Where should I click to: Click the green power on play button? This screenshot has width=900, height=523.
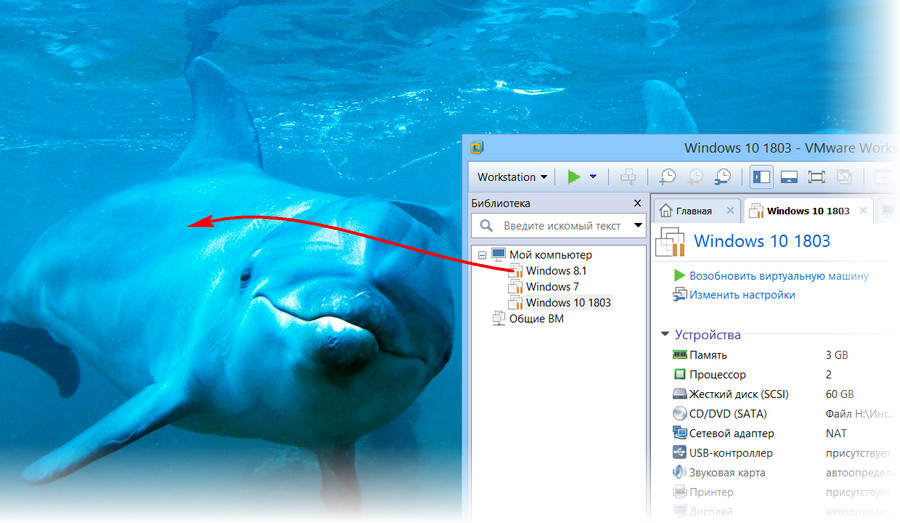573,177
